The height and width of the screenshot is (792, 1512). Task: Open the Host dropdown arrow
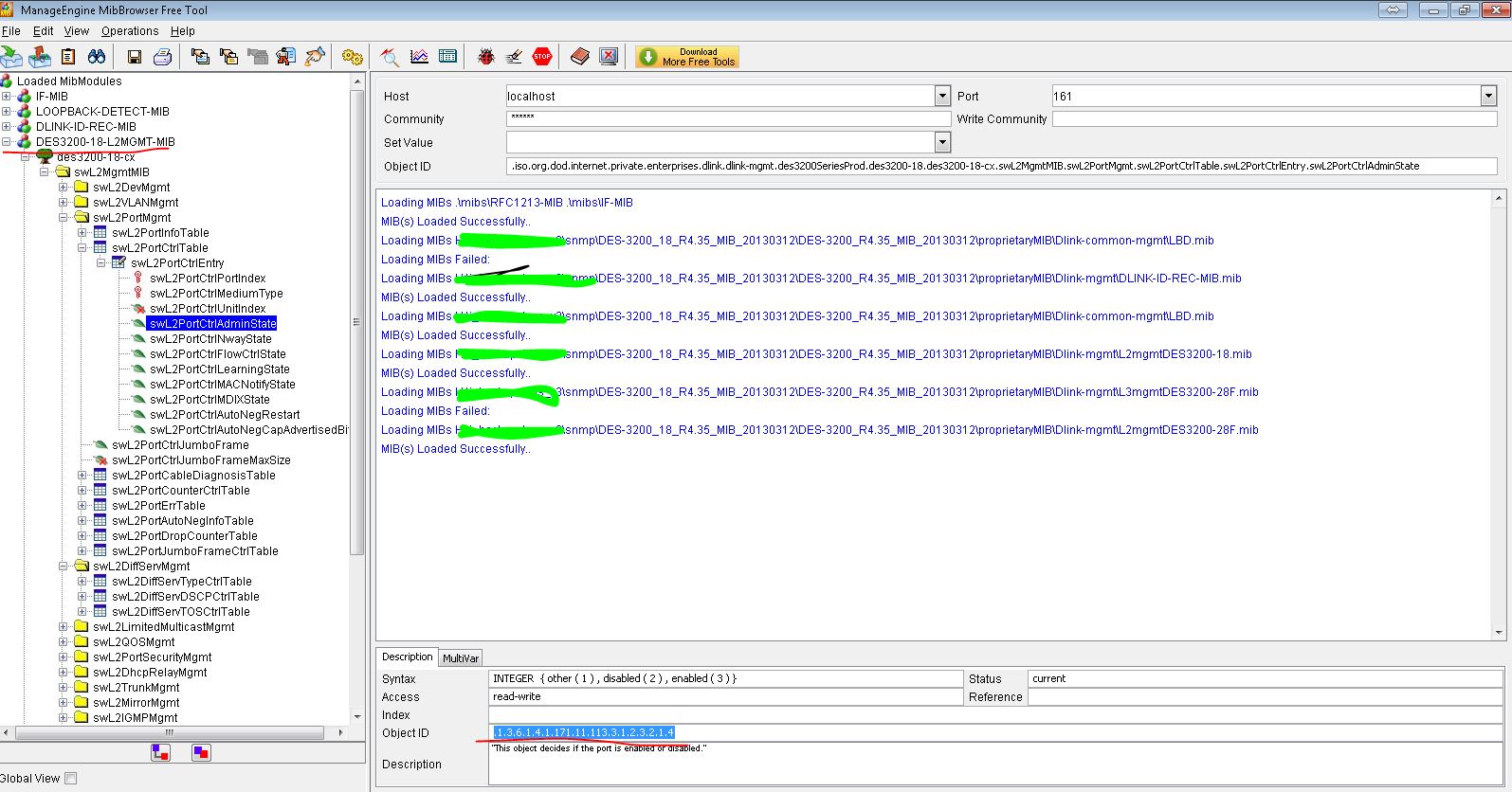(x=942, y=96)
